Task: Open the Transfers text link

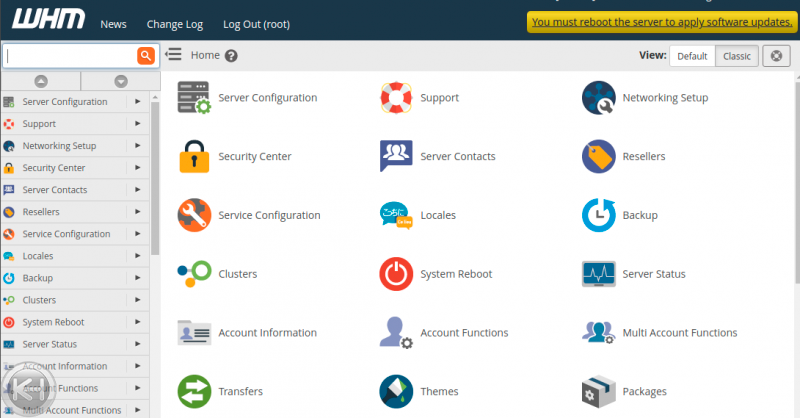Action: (x=240, y=391)
